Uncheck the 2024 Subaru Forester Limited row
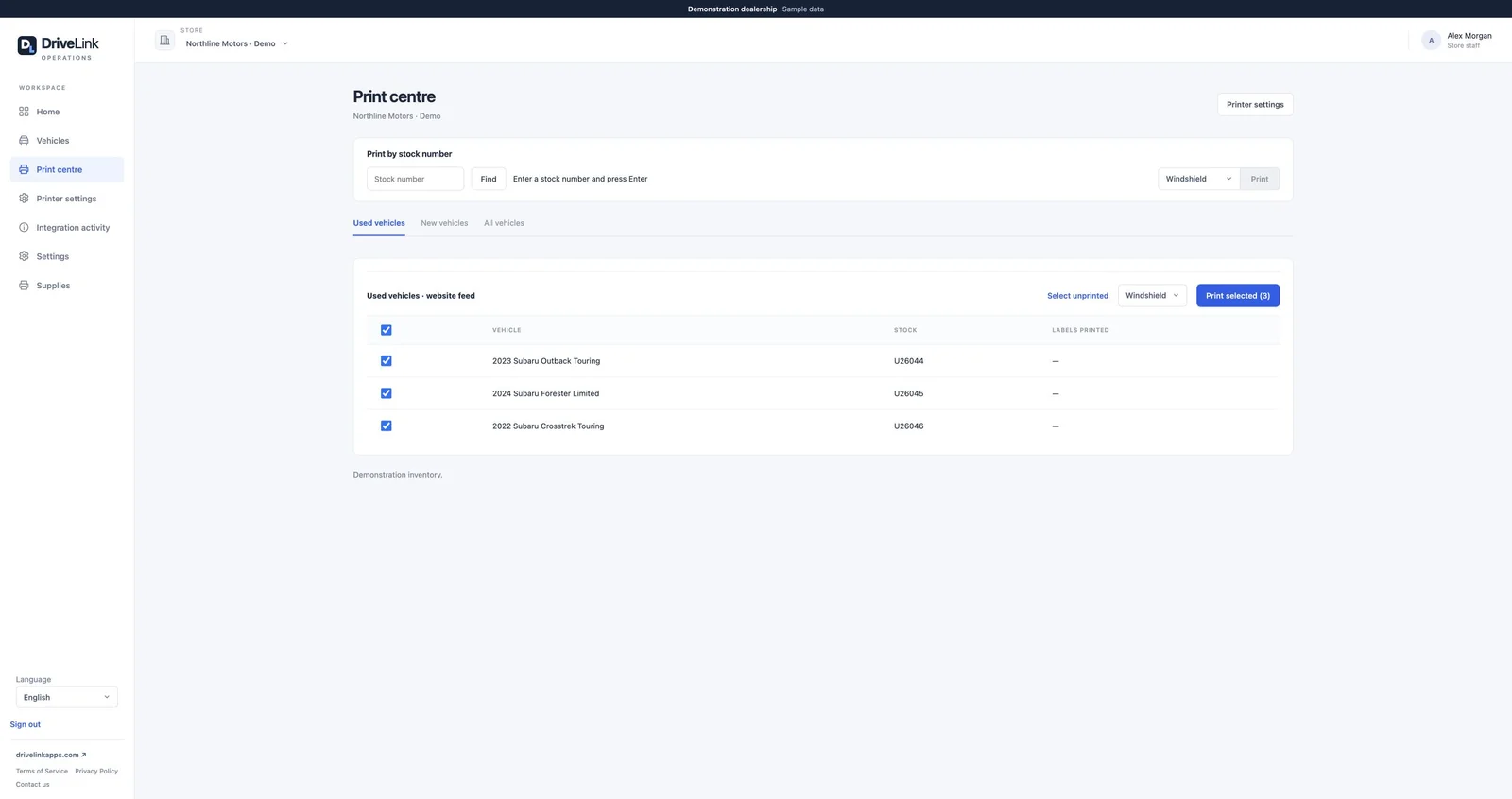 386,393
